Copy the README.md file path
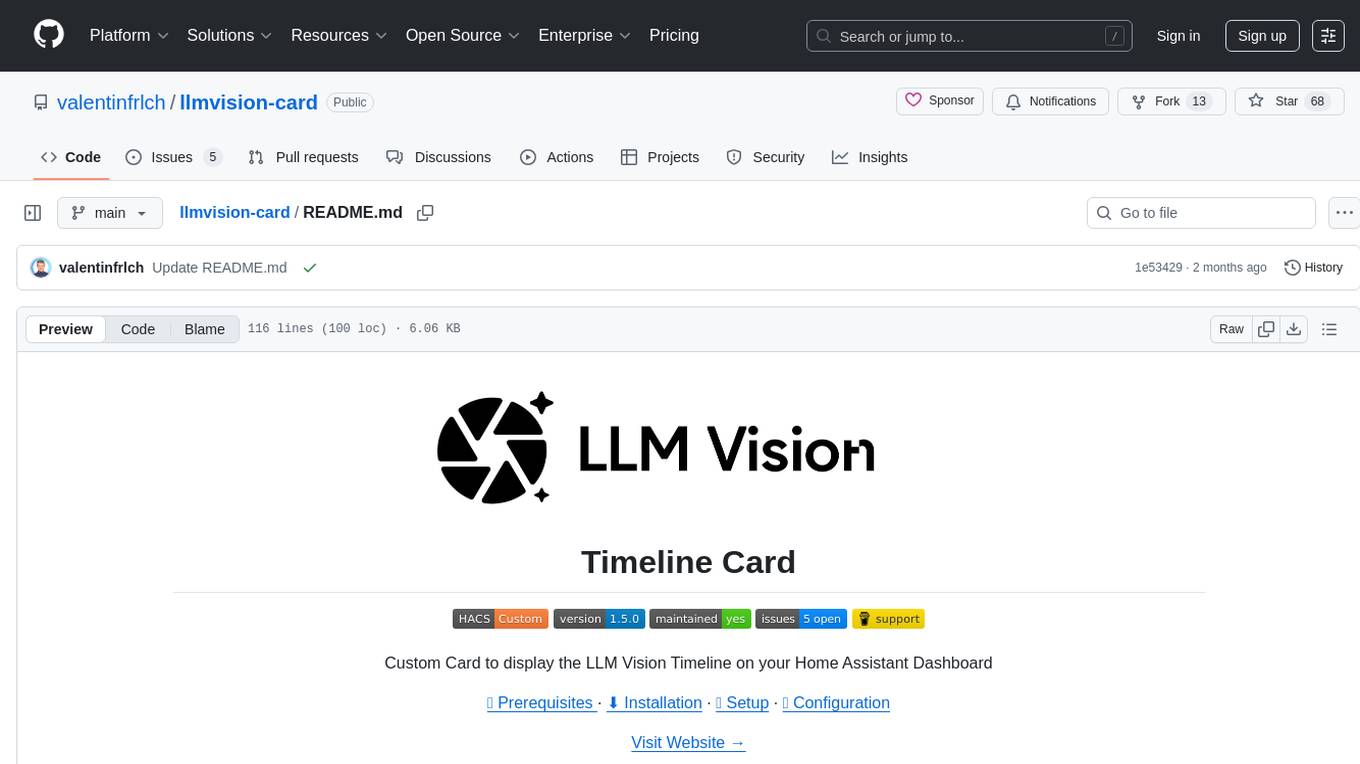 coord(425,213)
